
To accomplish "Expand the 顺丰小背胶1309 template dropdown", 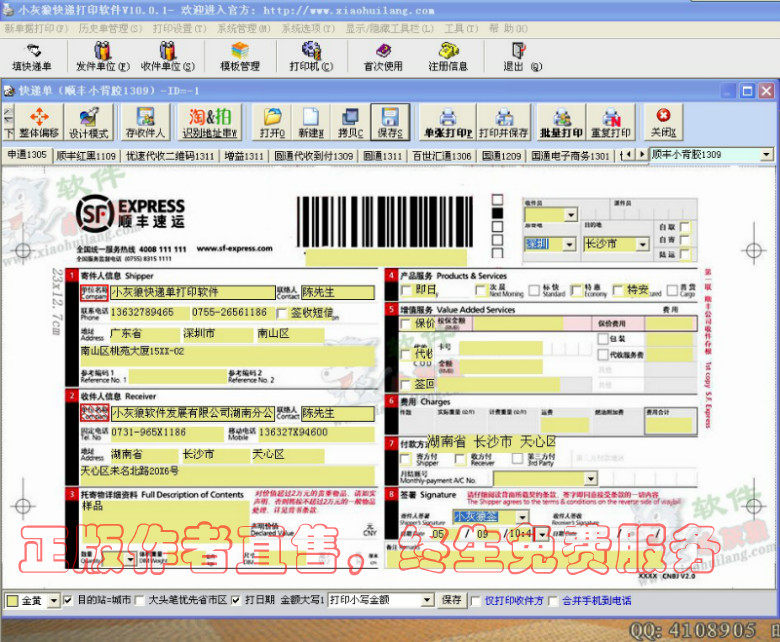I will point(767,155).
